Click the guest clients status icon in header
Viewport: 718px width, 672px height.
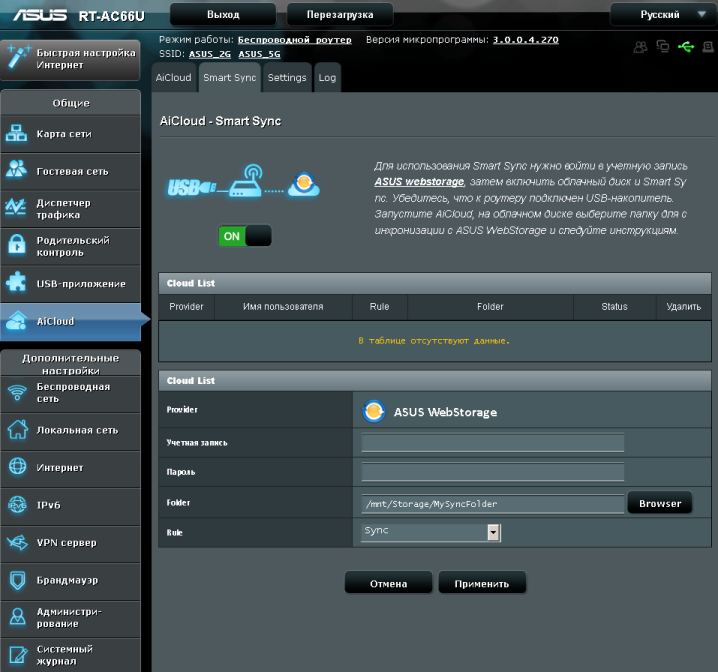pyautogui.click(x=640, y=47)
